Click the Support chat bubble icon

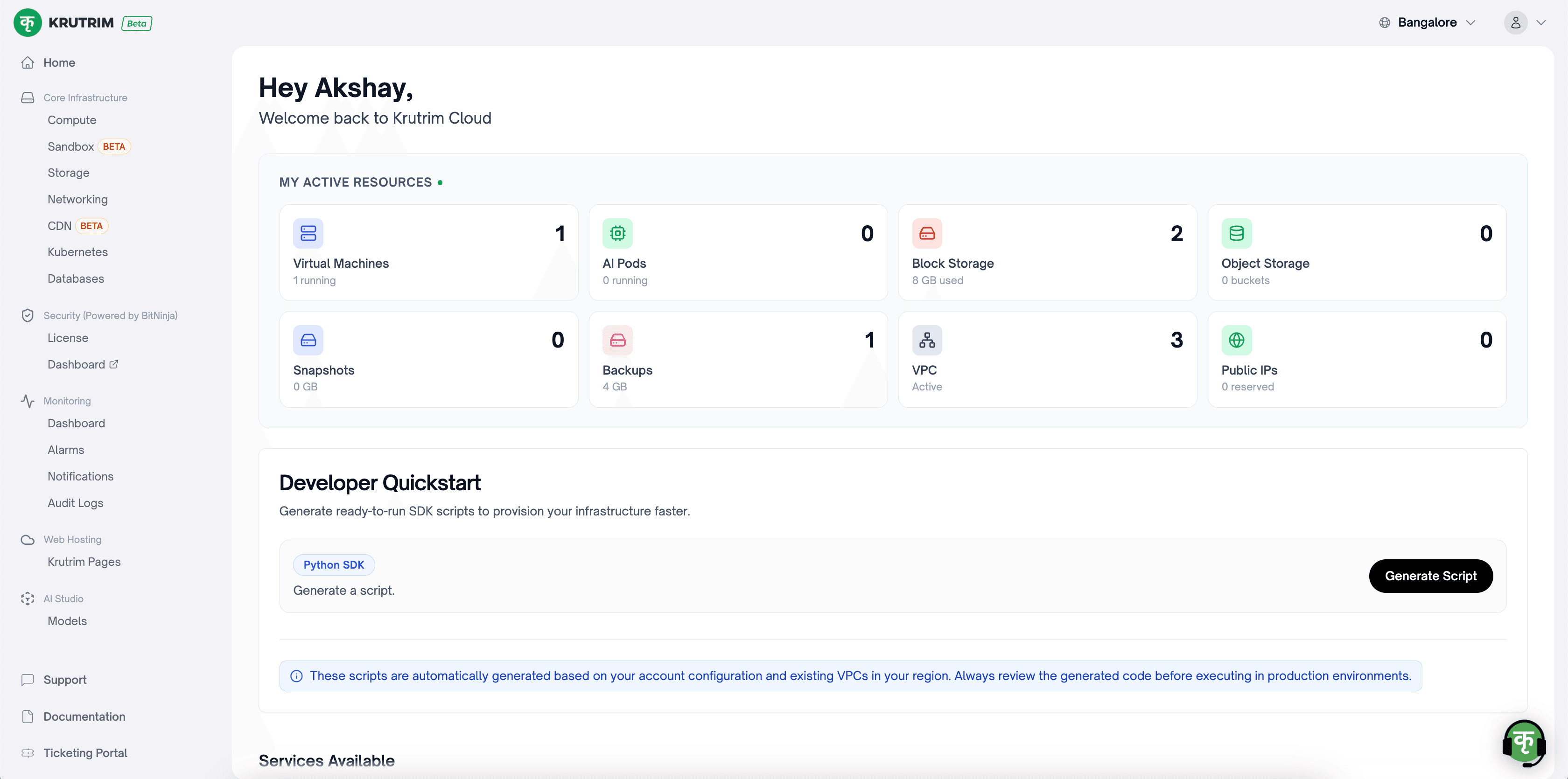click(x=28, y=680)
